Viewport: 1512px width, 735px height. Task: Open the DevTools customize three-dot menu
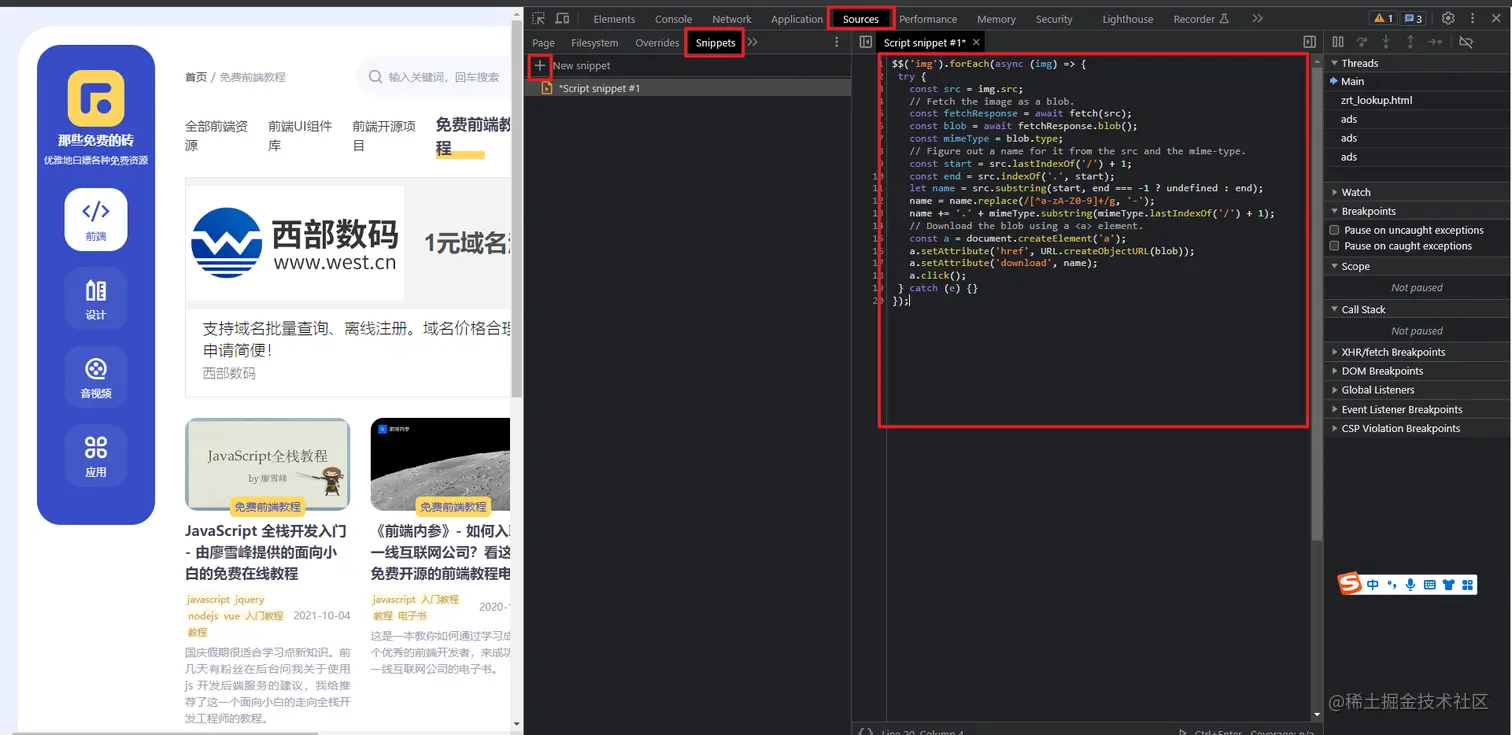(1470, 18)
